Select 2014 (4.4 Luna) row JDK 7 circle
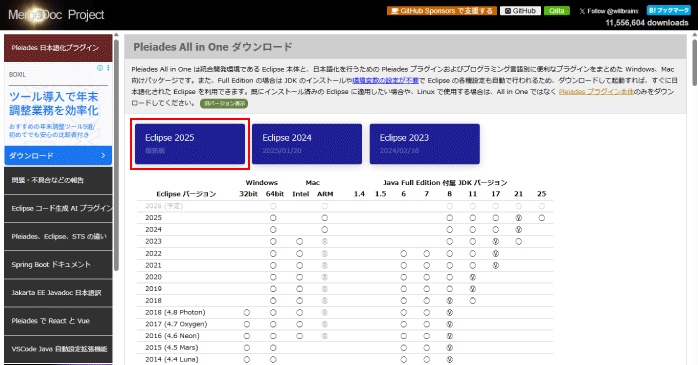Viewport: 698px width, 365px height. pyautogui.click(x=426, y=360)
